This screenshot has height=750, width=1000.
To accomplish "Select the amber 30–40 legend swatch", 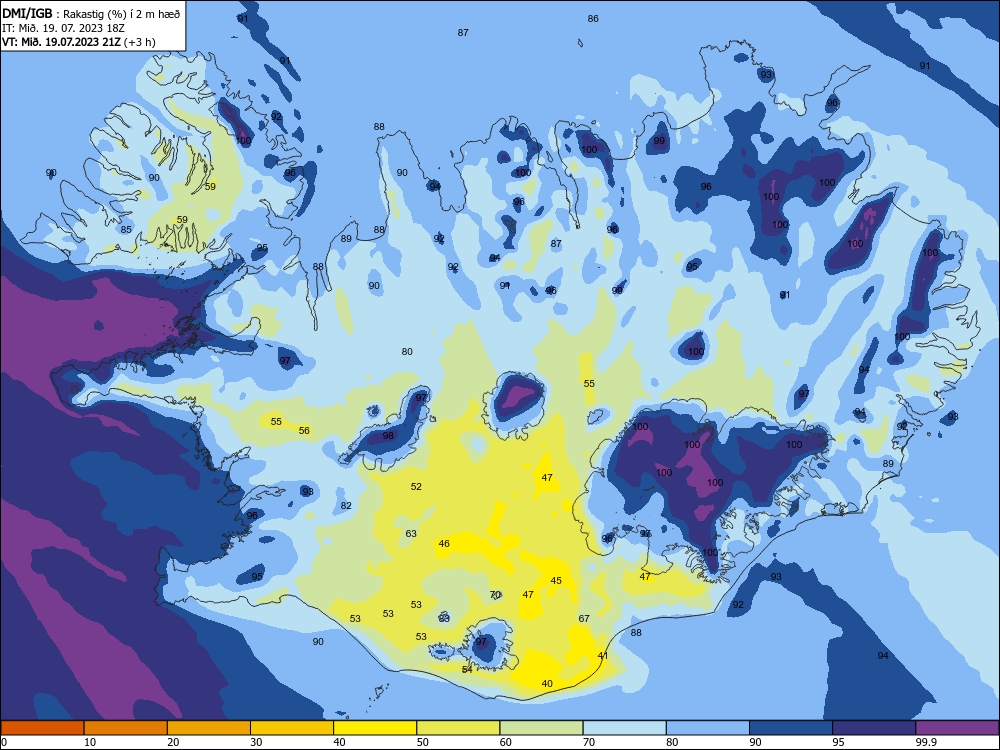I will click(292, 728).
